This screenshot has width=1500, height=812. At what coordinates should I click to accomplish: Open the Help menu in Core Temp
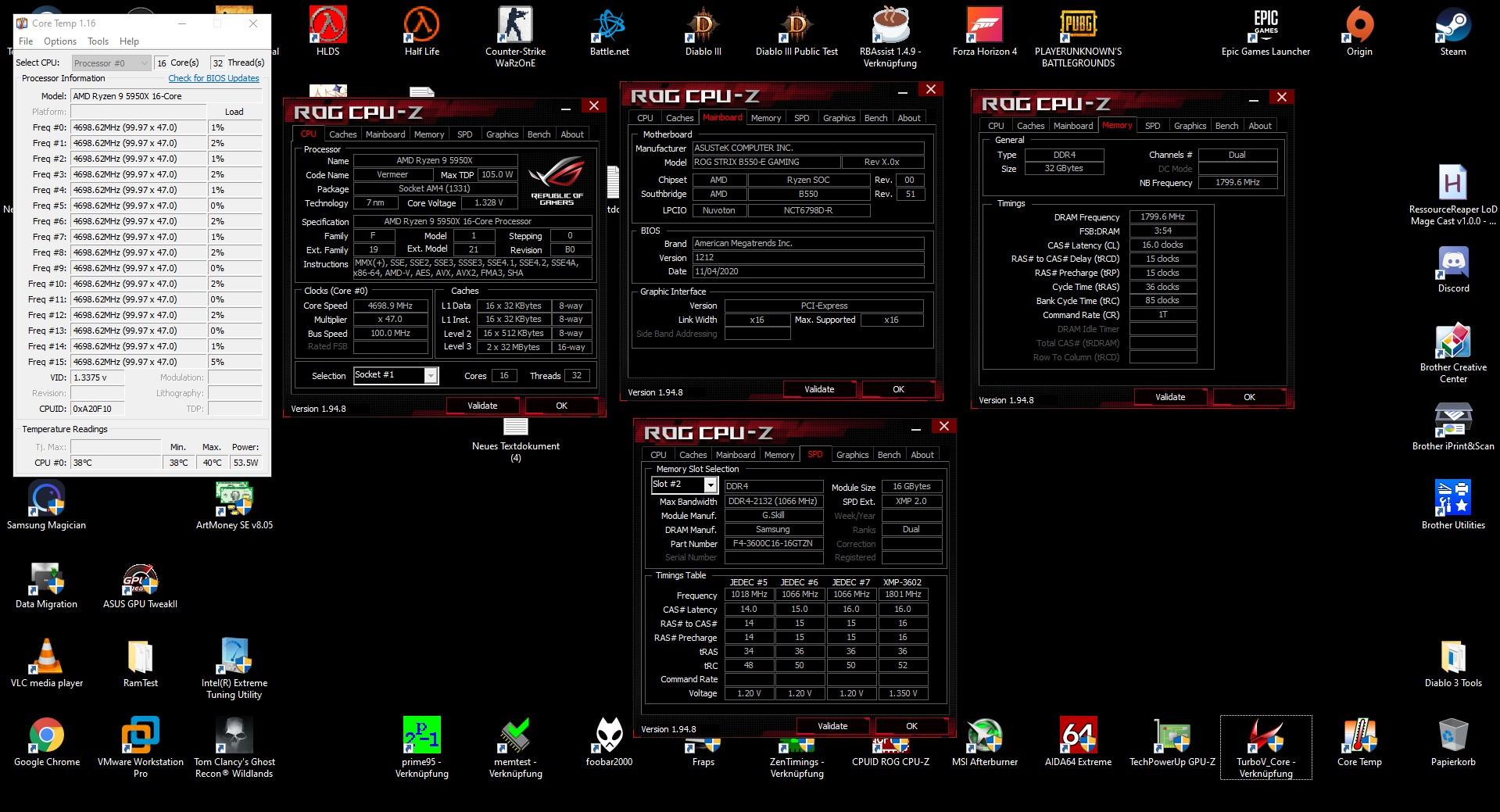pyautogui.click(x=130, y=41)
